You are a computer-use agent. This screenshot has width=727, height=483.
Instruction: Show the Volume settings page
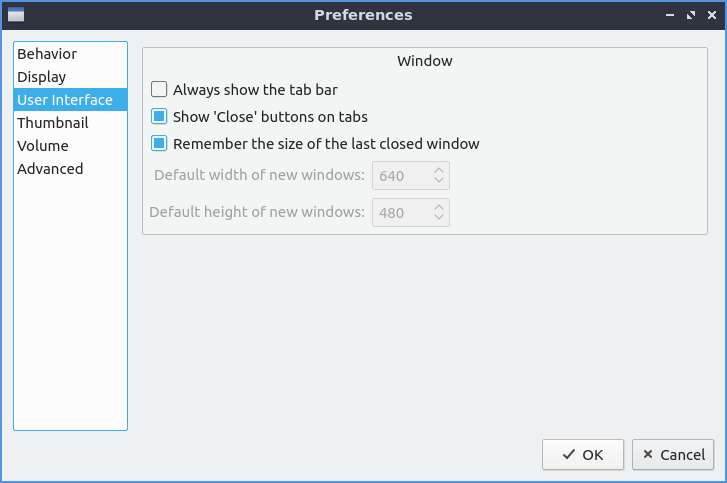tap(43, 146)
